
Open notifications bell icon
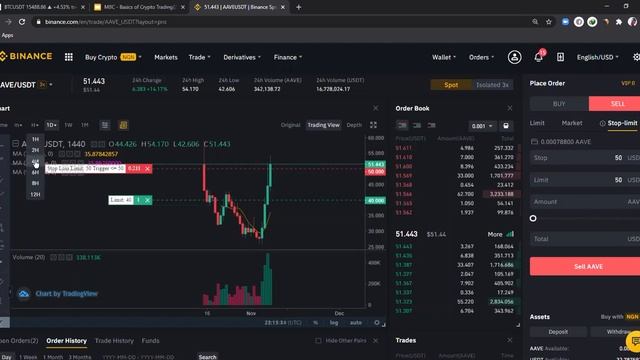point(538,57)
